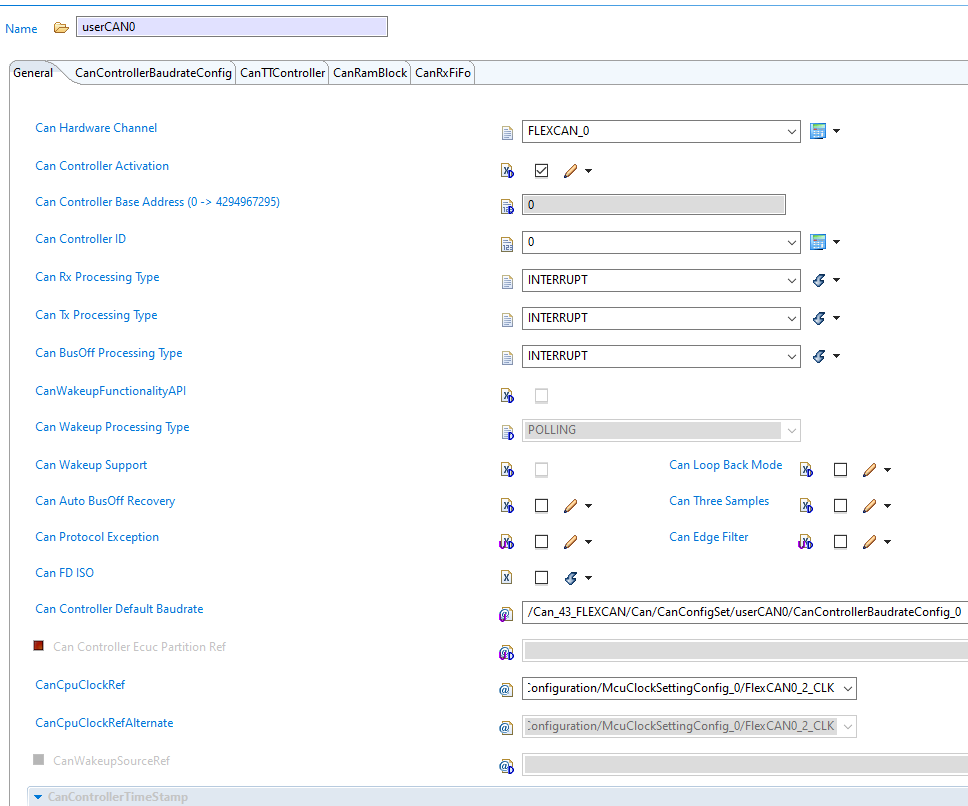
Task: Click the pencil icon for Can Edge Filter
Action: click(869, 542)
